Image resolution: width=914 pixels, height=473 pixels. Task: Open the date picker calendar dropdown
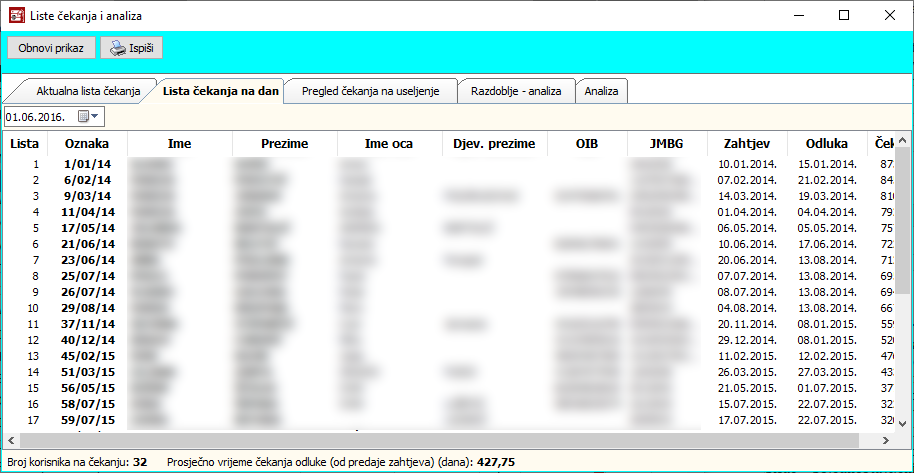tap(88, 117)
